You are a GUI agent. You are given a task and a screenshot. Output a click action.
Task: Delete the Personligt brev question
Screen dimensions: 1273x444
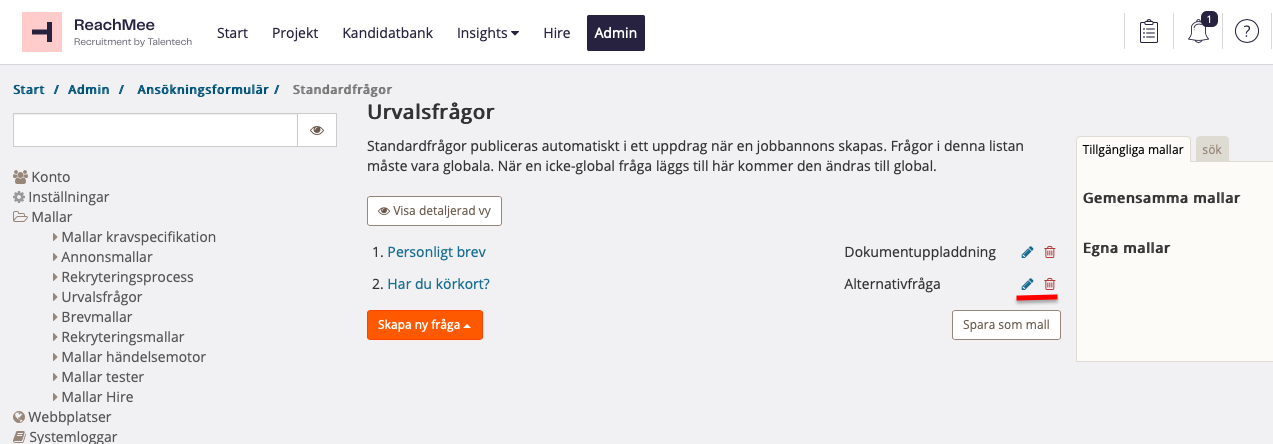[1049, 253]
